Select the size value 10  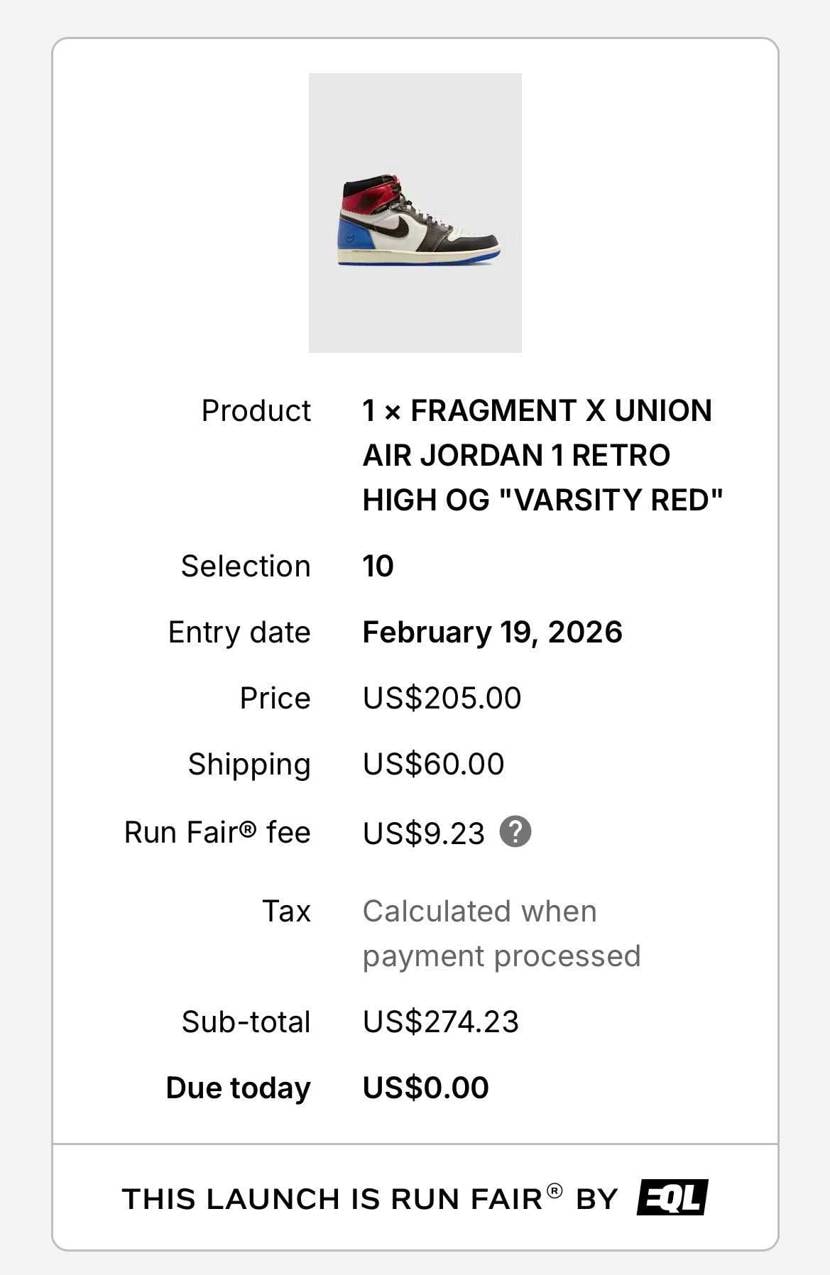[378, 566]
